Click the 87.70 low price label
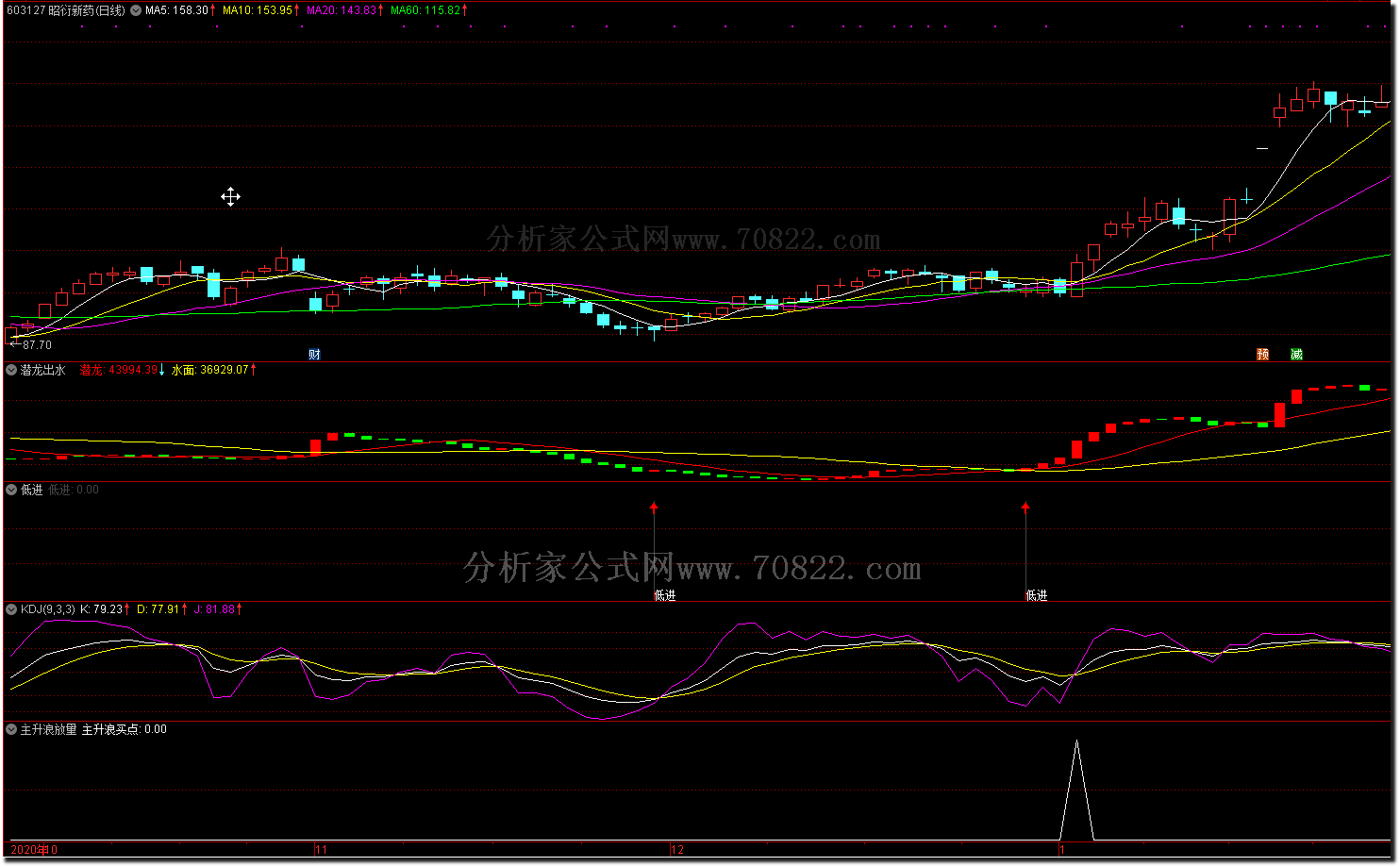 click(x=37, y=345)
